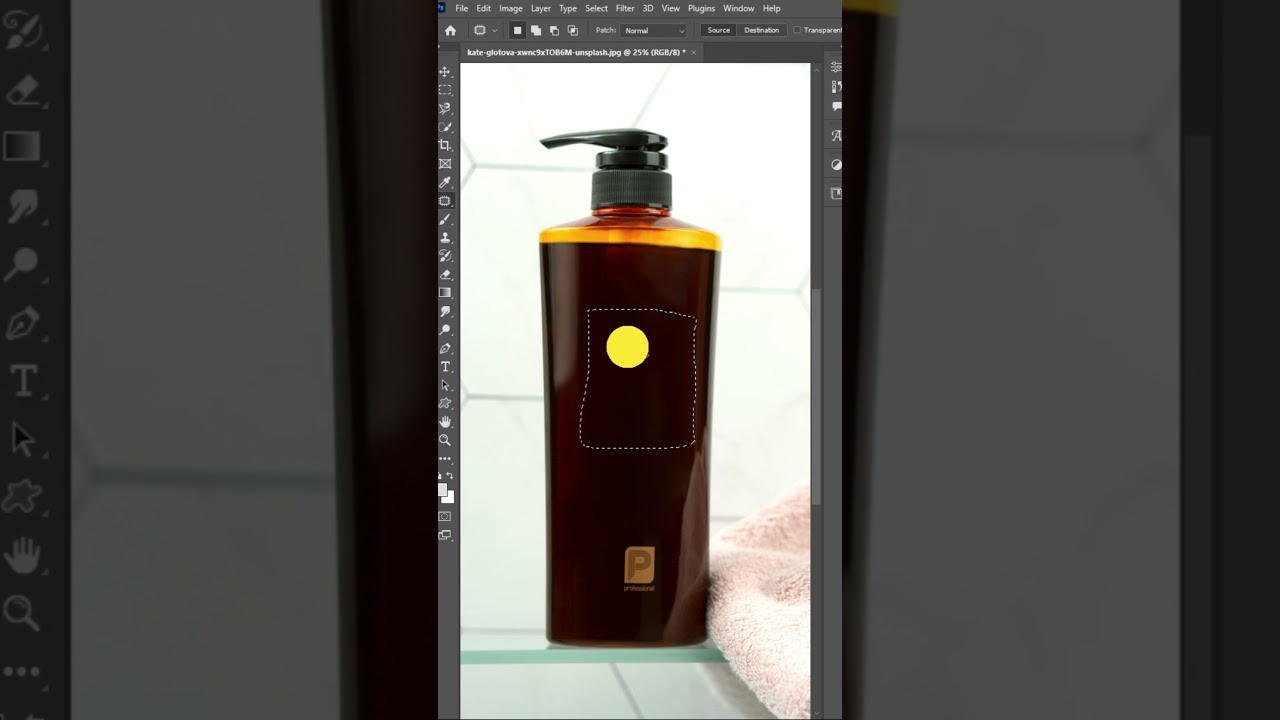The image size is (1280, 720).
Task: Select the Patch tool in the toolbar
Action: coord(445,201)
